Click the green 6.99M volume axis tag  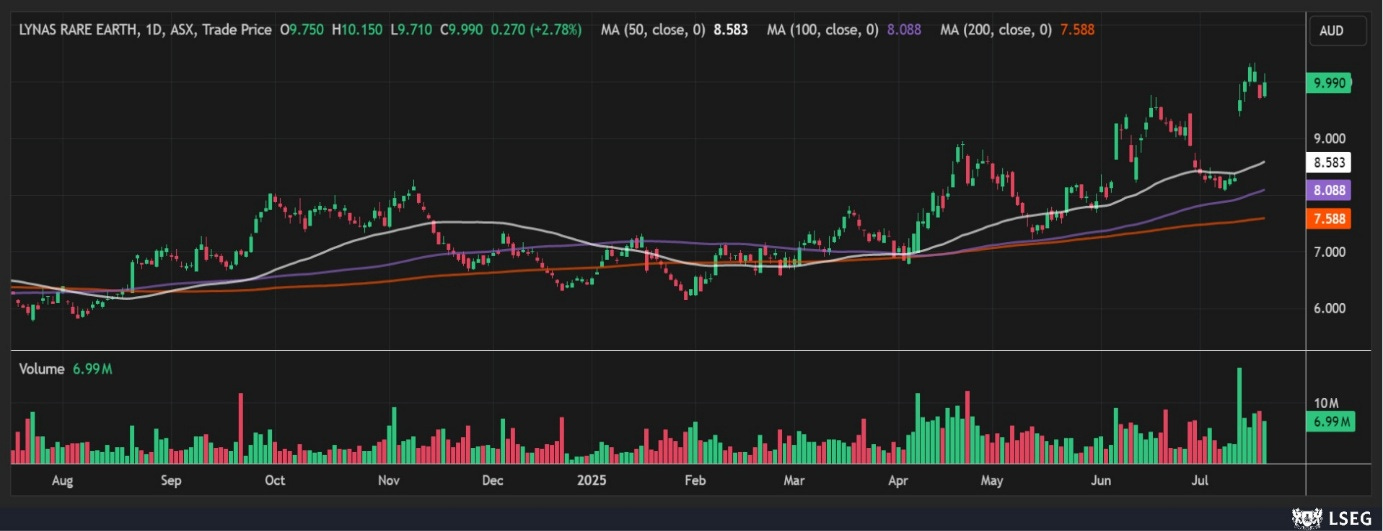1331,422
